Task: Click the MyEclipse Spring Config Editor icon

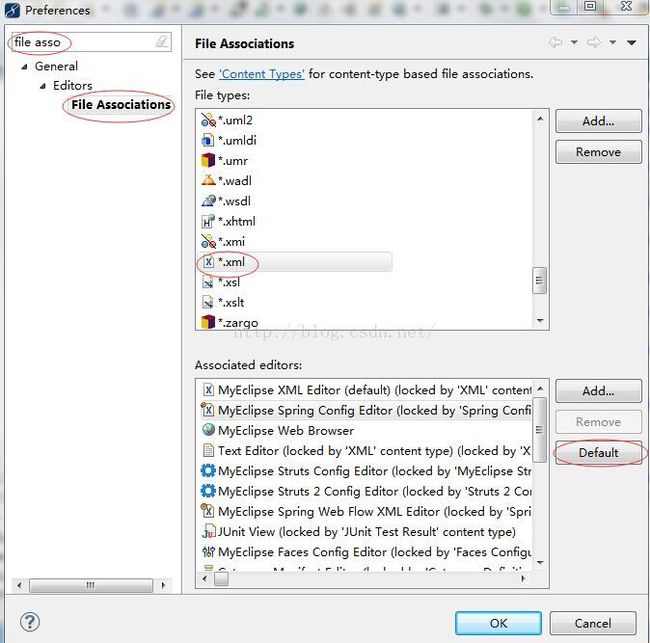Action: tap(208, 410)
